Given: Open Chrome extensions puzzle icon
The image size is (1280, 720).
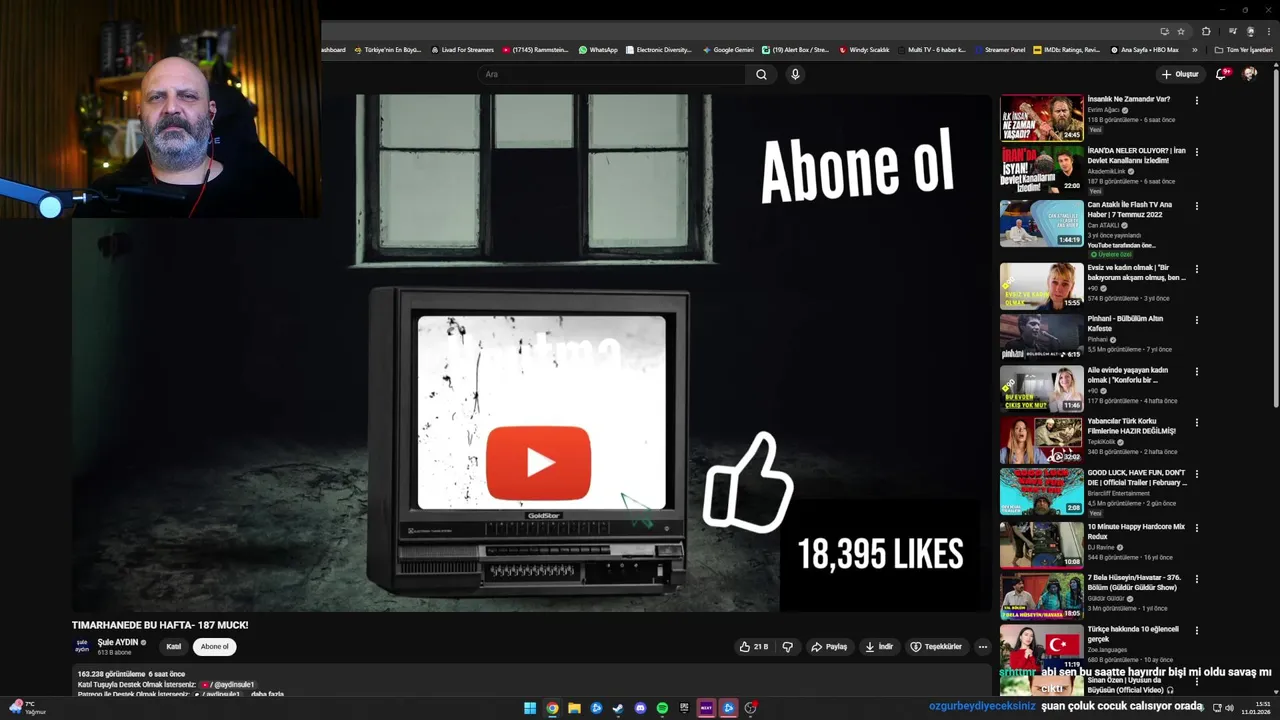Looking at the screenshot, I should (1207, 31).
